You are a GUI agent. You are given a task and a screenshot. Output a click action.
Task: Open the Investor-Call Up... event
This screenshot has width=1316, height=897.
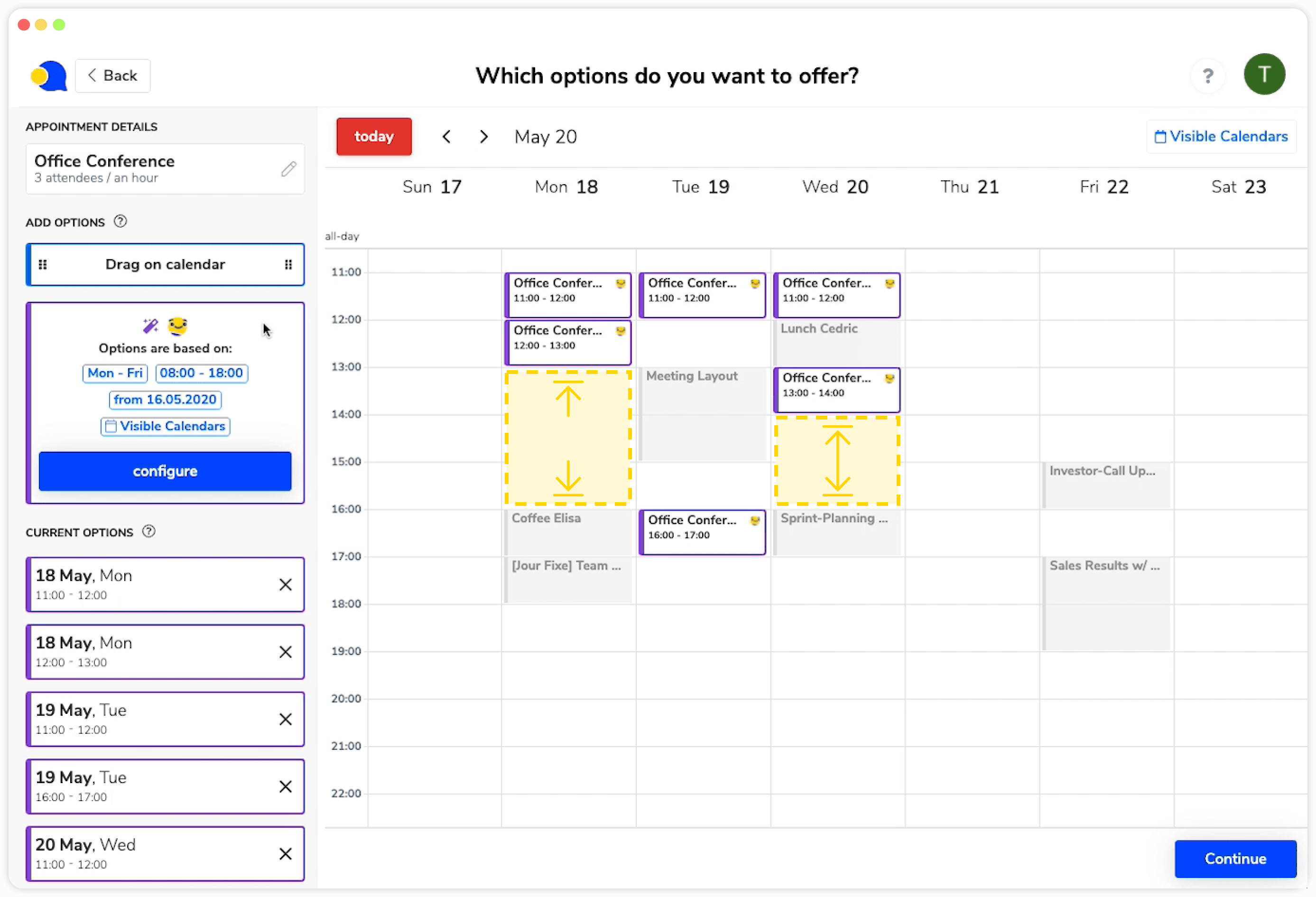(x=1105, y=485)
